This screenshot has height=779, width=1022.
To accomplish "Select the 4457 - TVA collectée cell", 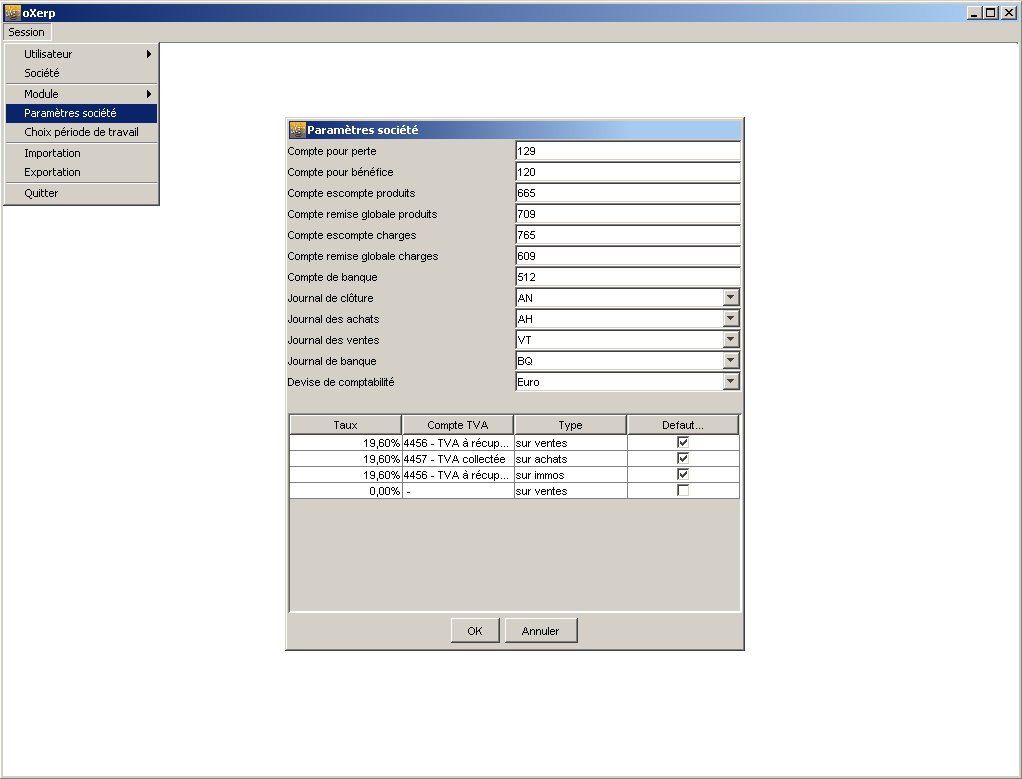I will [458, 459].
